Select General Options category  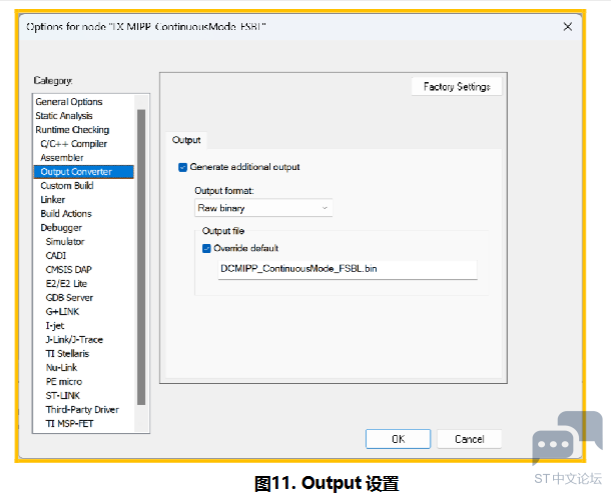click(69, 102)
